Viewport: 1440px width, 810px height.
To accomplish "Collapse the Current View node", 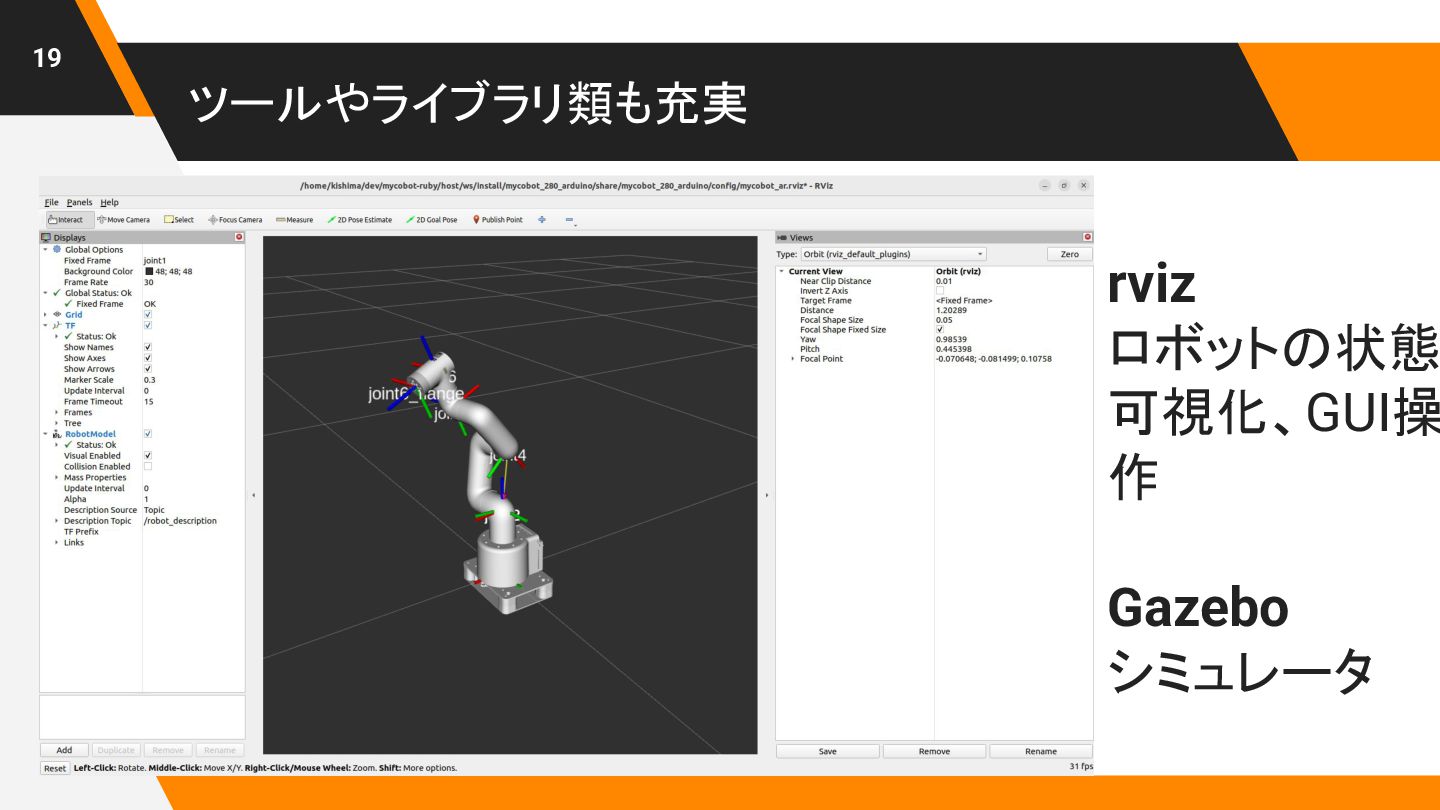I will (781, 271).
